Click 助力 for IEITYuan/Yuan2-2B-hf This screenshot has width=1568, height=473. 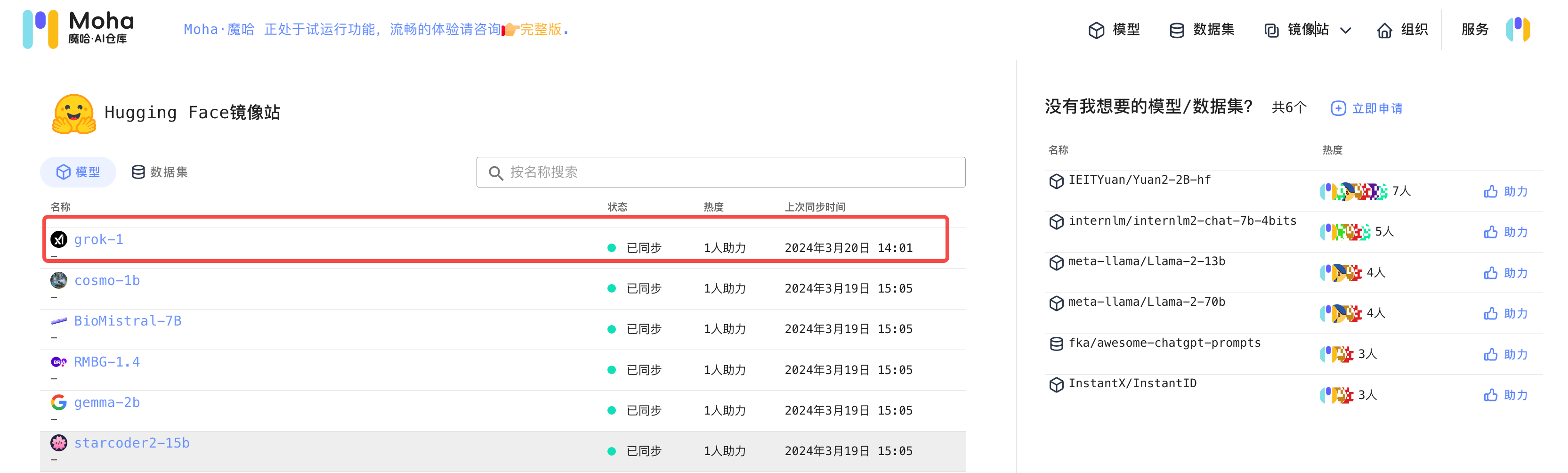click(x=1506, y=192)
